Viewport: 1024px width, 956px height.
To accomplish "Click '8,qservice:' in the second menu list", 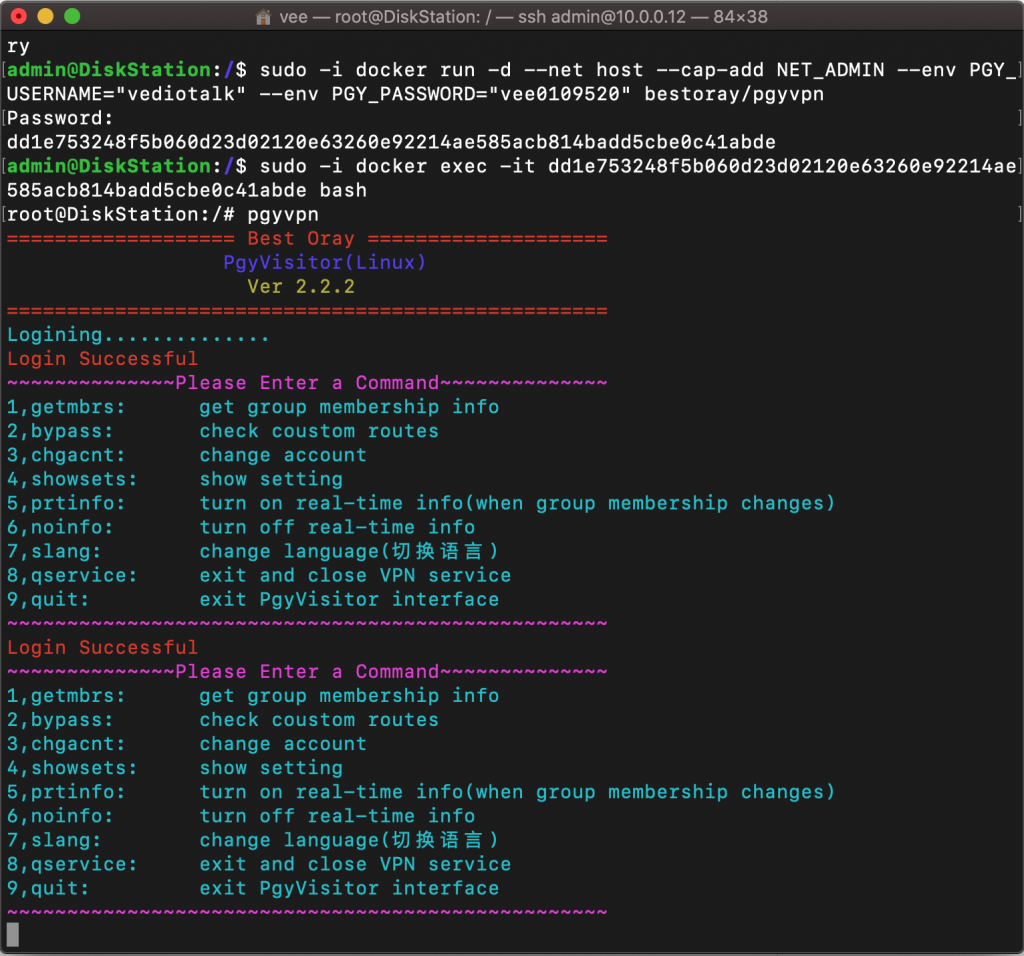I will [x=72, y=865].
